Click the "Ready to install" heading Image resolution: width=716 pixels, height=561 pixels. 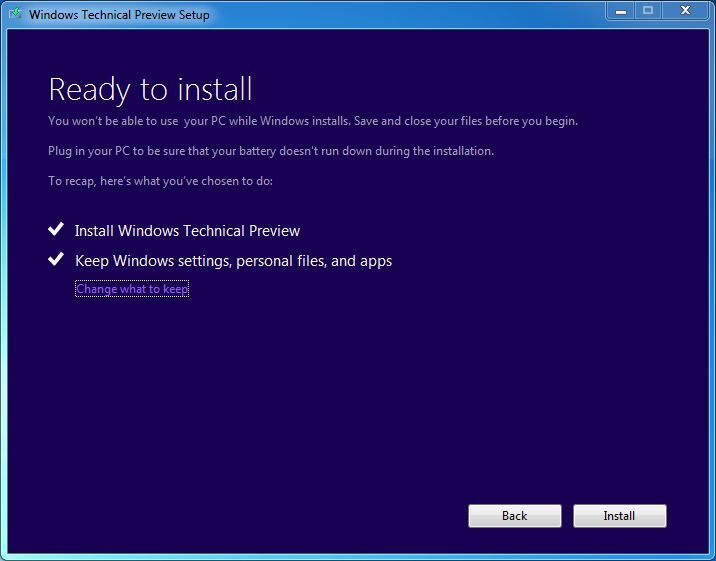150,89
